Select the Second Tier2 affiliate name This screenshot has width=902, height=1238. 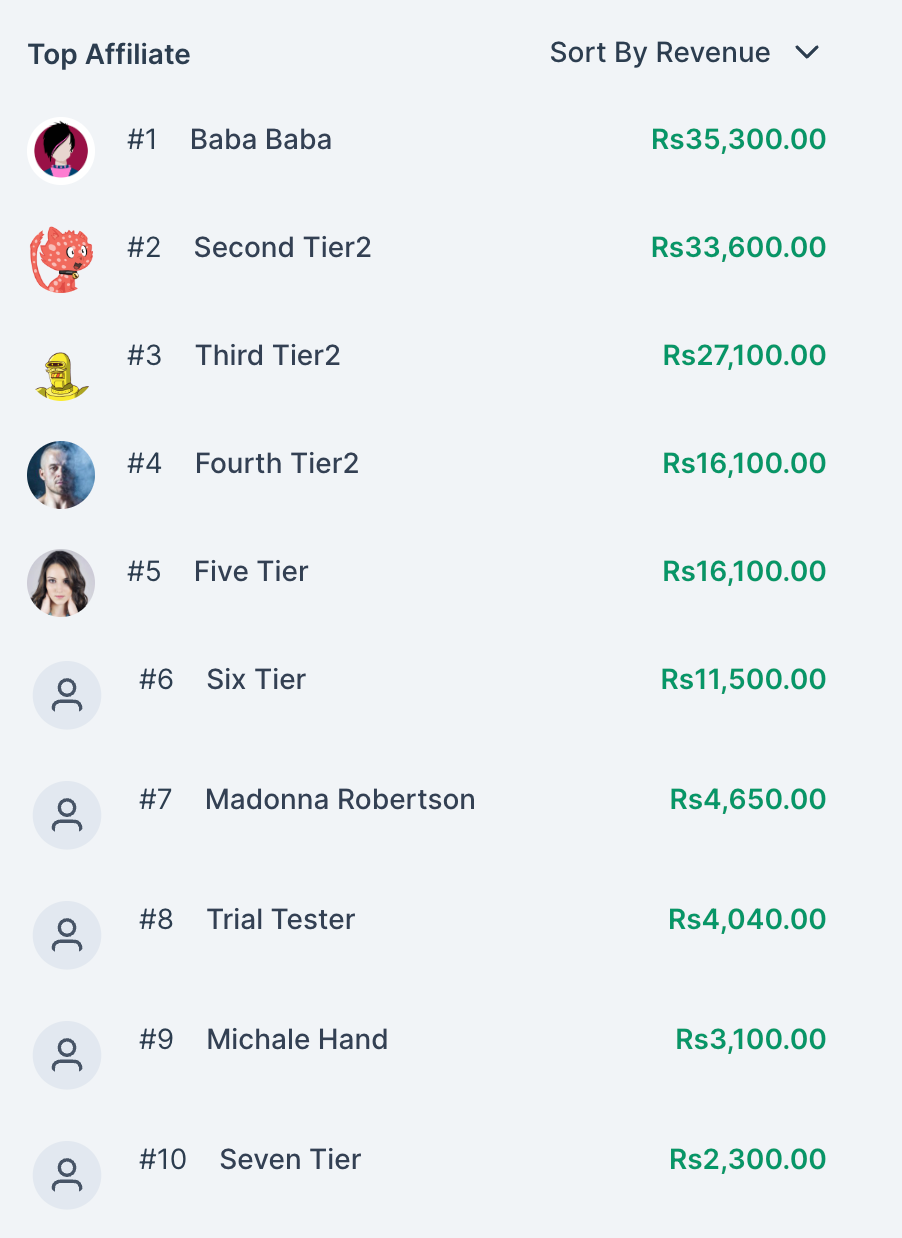(283, 247)
